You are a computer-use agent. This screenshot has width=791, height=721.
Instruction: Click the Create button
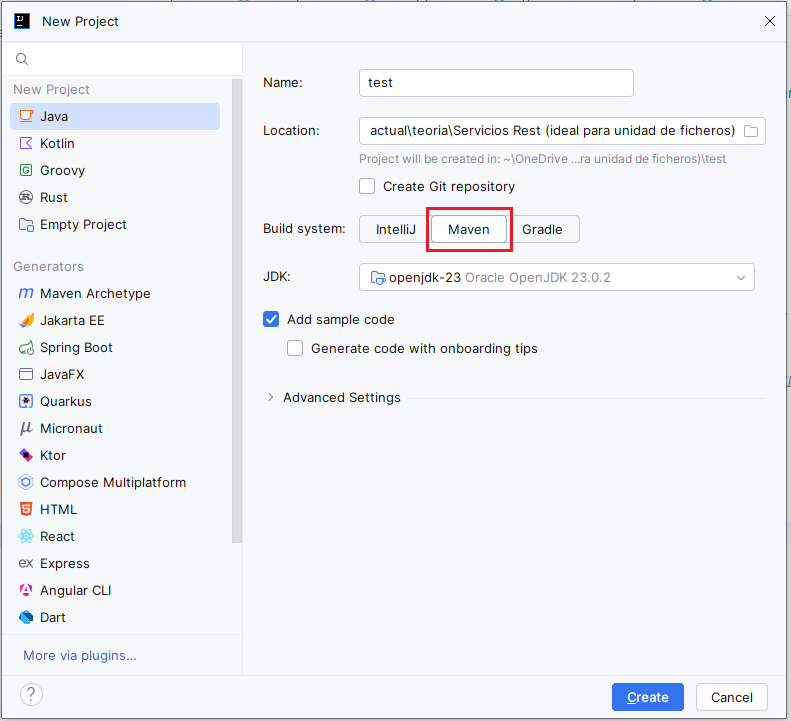pos(648,697)
